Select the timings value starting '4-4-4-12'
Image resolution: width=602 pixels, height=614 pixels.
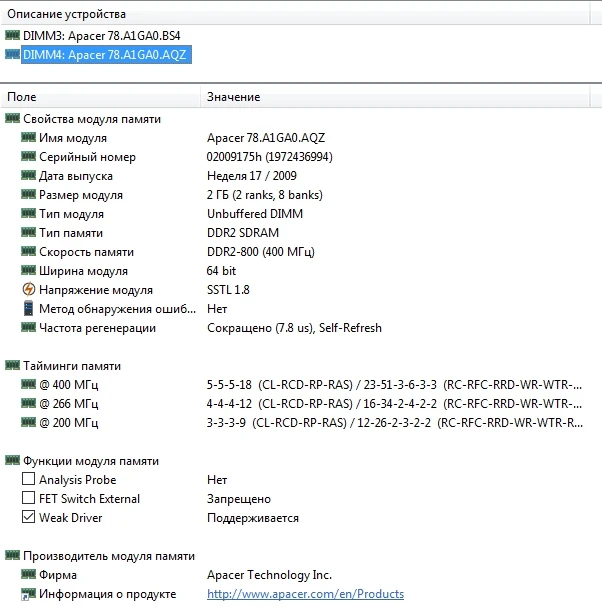tap(394, 404)
